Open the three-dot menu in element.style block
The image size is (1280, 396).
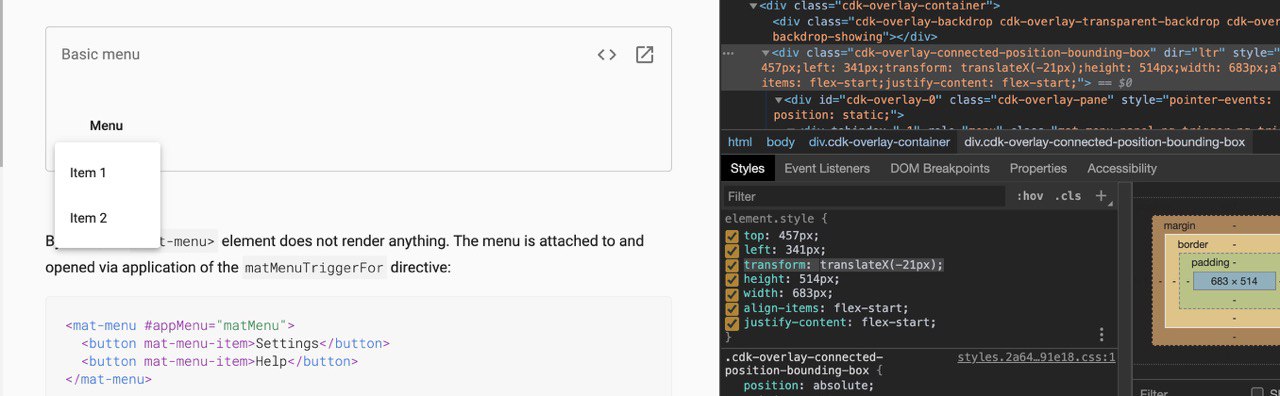(x=1101, y=335)
